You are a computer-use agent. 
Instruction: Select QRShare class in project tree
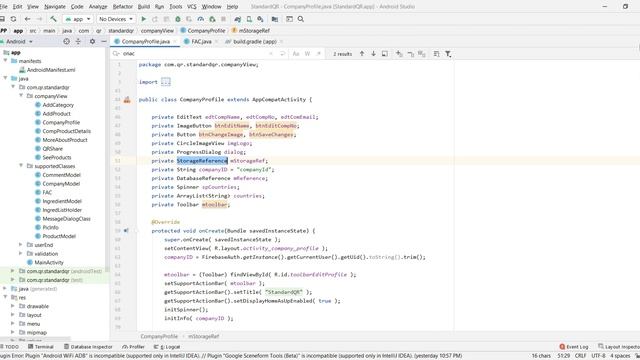click(x=53, y=149)
